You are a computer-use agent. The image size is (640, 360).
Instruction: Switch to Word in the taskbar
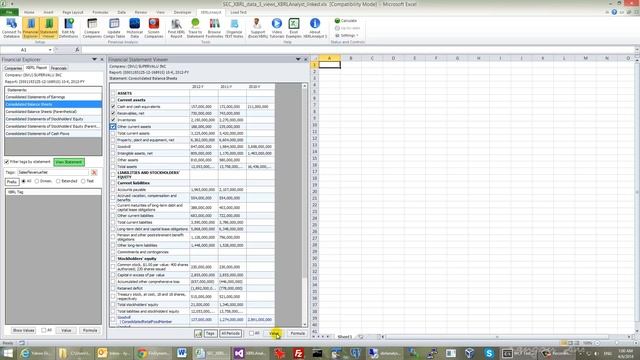point(181,353)
